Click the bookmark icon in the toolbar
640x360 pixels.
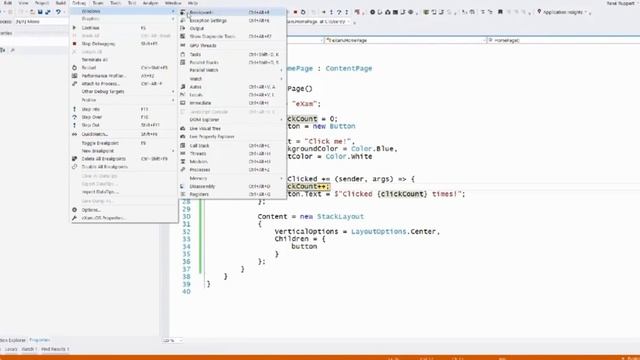pyautogui.click(x=500, y=12)
